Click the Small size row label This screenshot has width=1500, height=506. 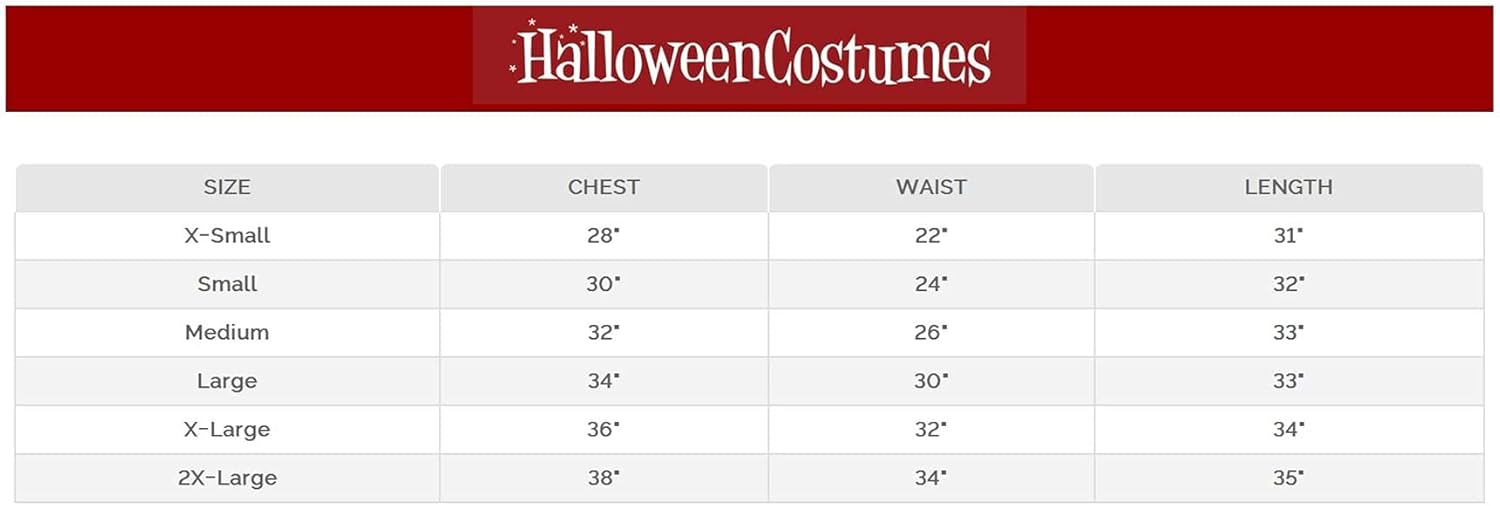coord(227,284)
